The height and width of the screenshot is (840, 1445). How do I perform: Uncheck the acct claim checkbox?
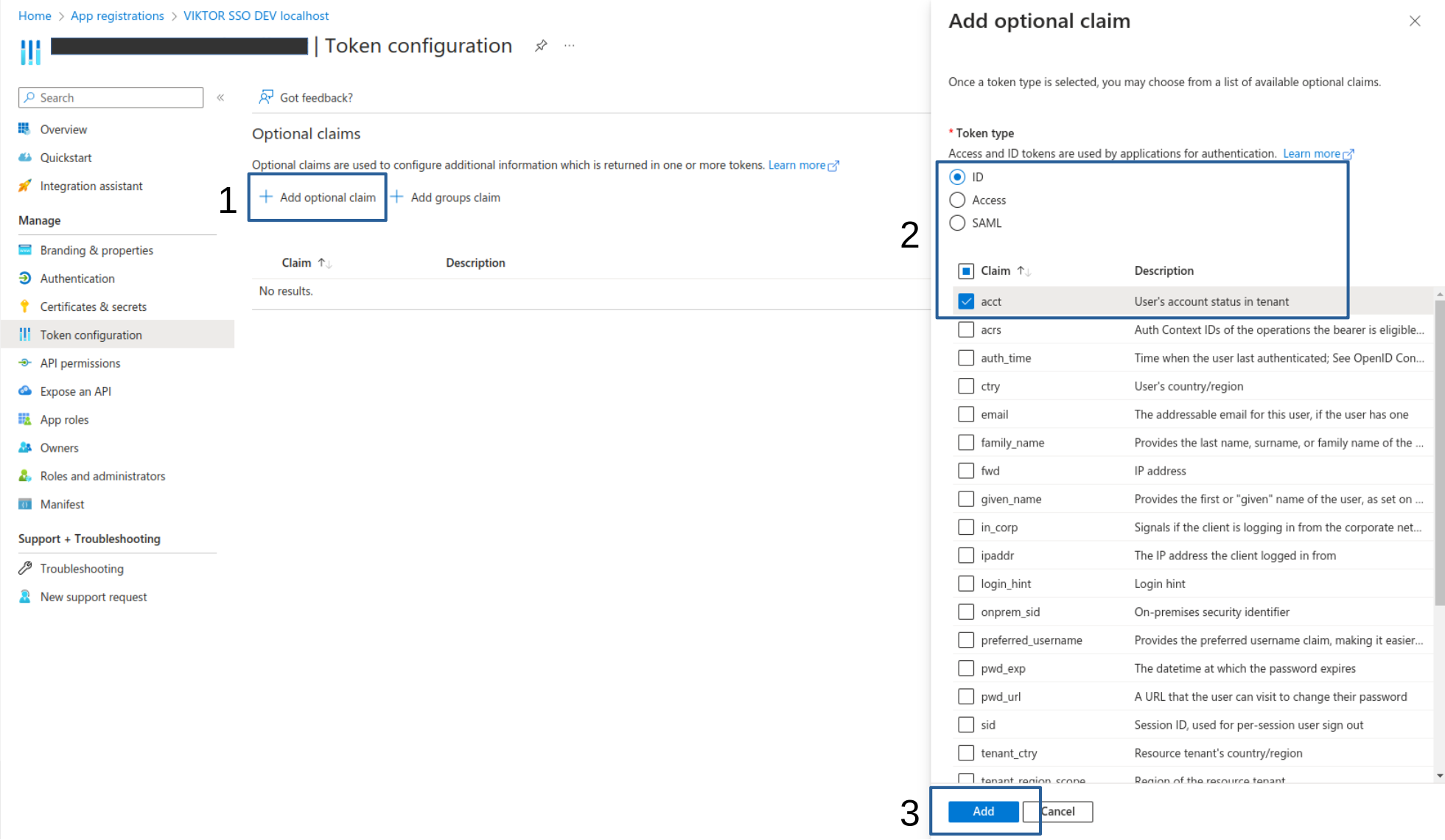[965, 301]
